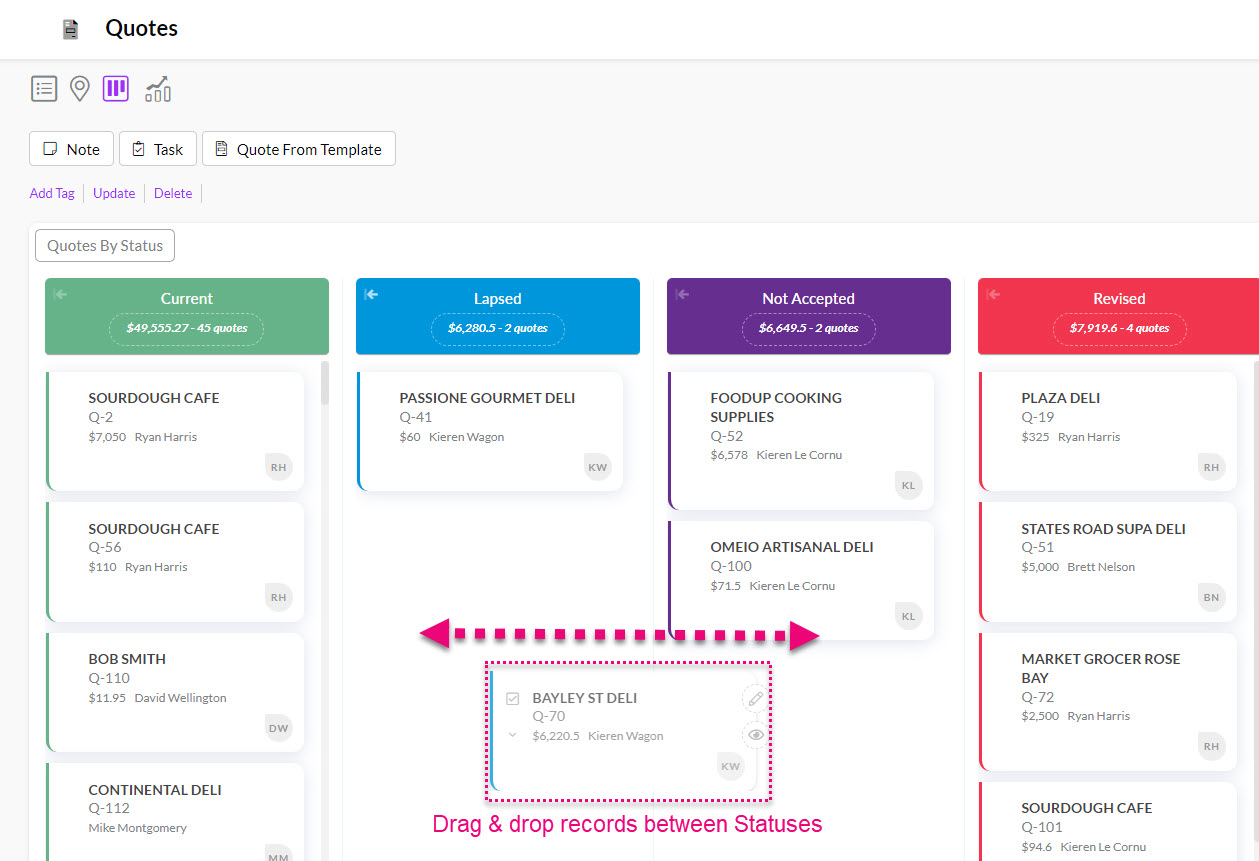Viewport: 1259px width, 861px height.
Task: Expand chevron on Bayley St Deli card
Action: click(512, 735)
